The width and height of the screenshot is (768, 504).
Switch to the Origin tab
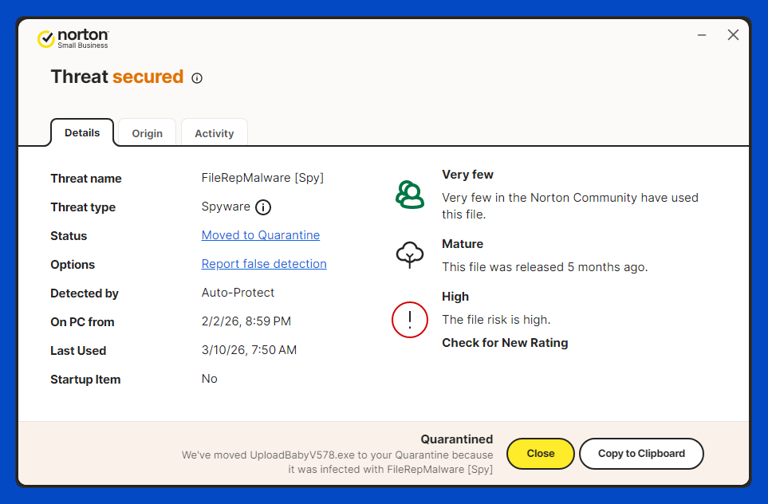(147, 133)
